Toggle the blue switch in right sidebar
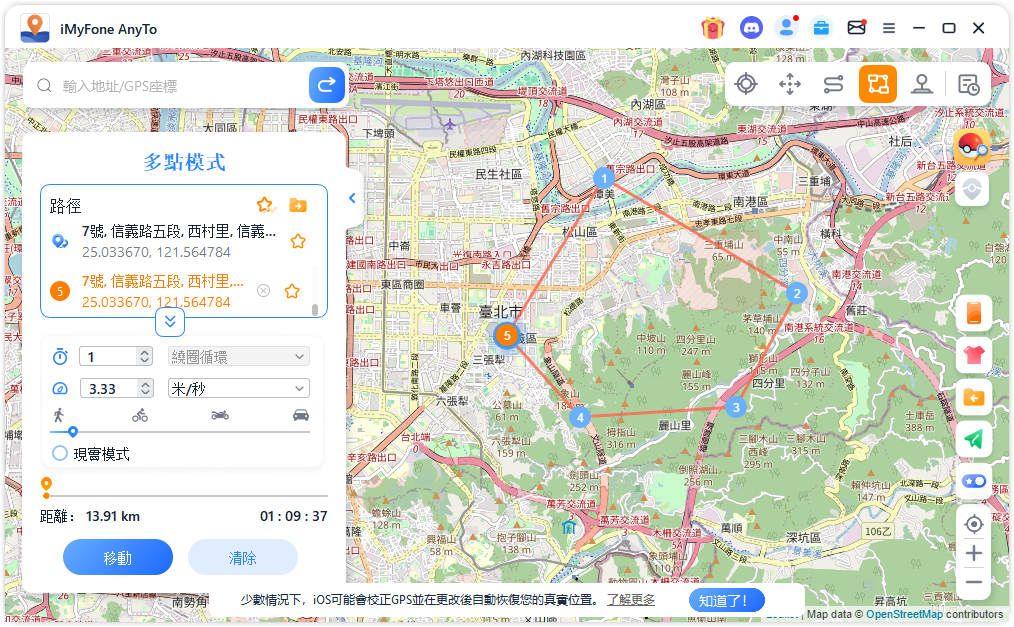This screenshot has width=1014, height=627. [x=973, y=482]
